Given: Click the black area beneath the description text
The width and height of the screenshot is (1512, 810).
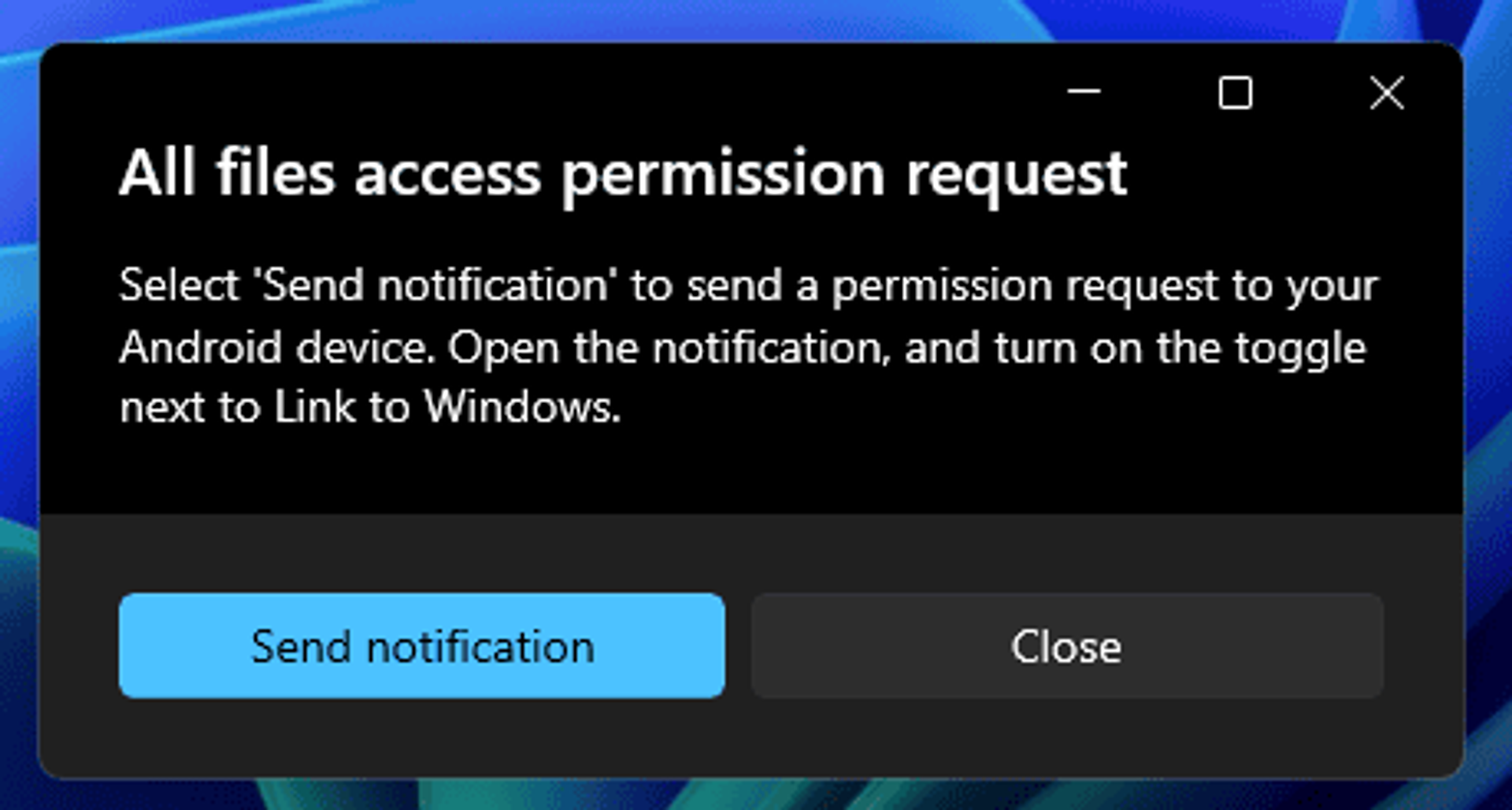Looking at the screenshot, I should click(752, 472).
